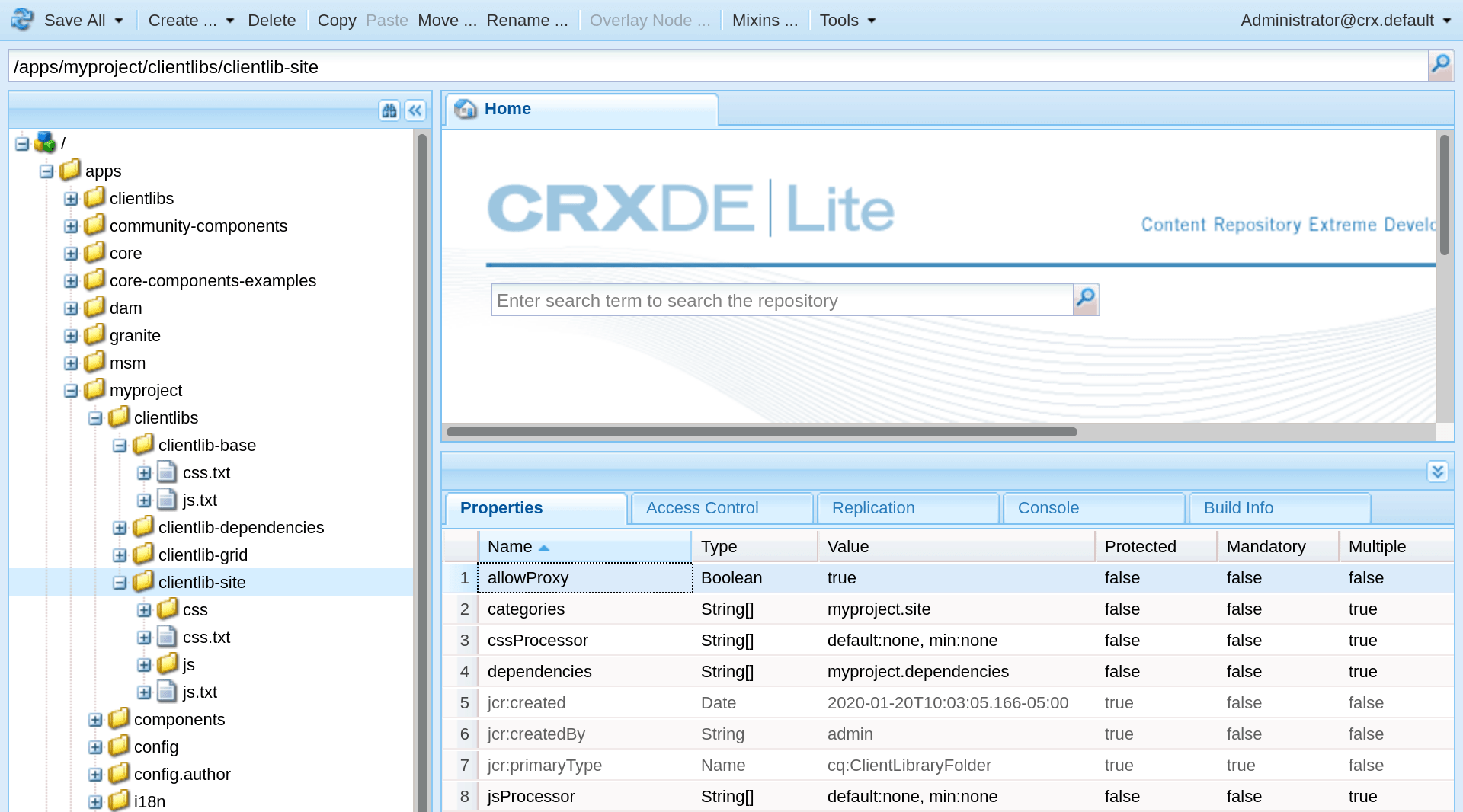The height and width of the screenshot is (812, 1463).
Task: Expand the clientlib-dependencies folder
Action: (x=120, y=528)
